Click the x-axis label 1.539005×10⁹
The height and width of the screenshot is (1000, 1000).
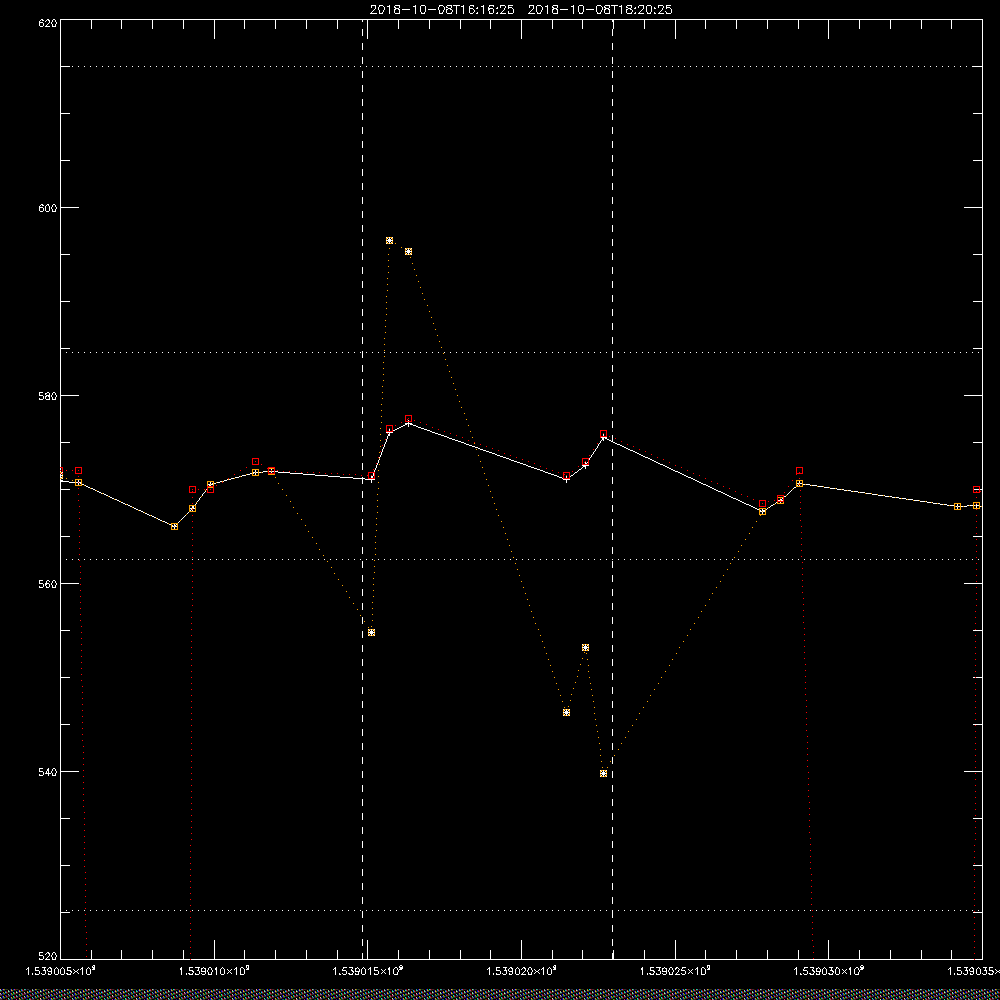(x=60, y=971)
